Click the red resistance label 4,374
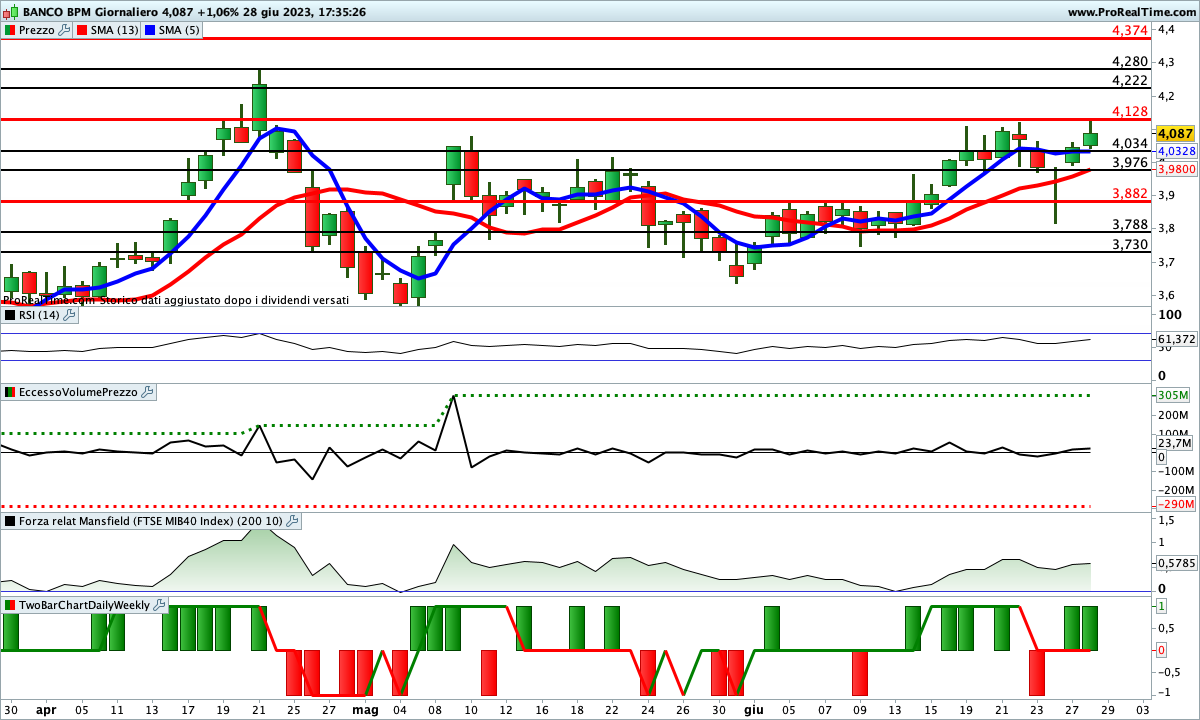The image size is (1200, 720). pos(1129,30)
